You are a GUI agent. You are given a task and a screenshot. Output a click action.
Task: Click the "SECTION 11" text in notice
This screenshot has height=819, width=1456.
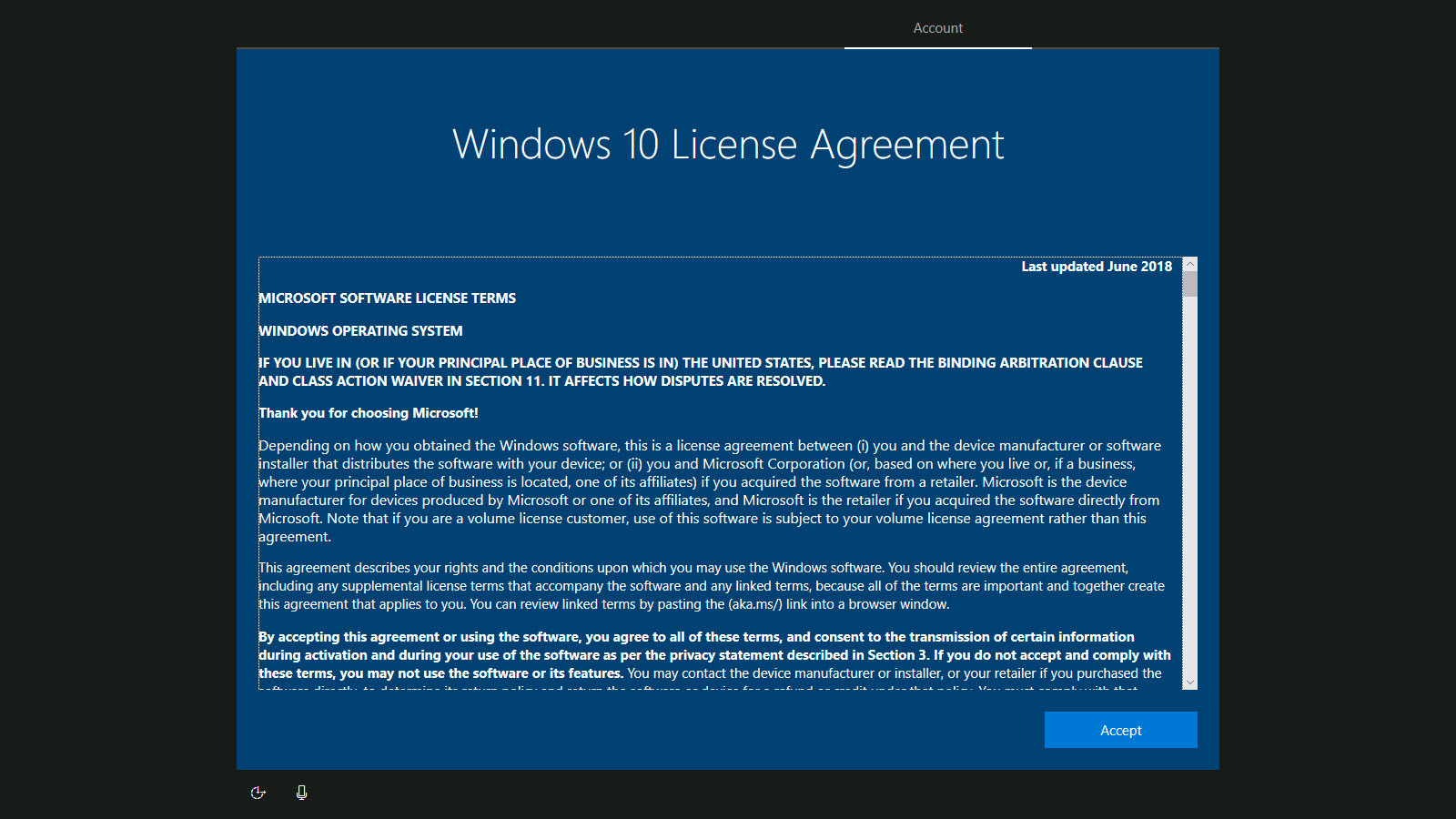pos(503,381)
